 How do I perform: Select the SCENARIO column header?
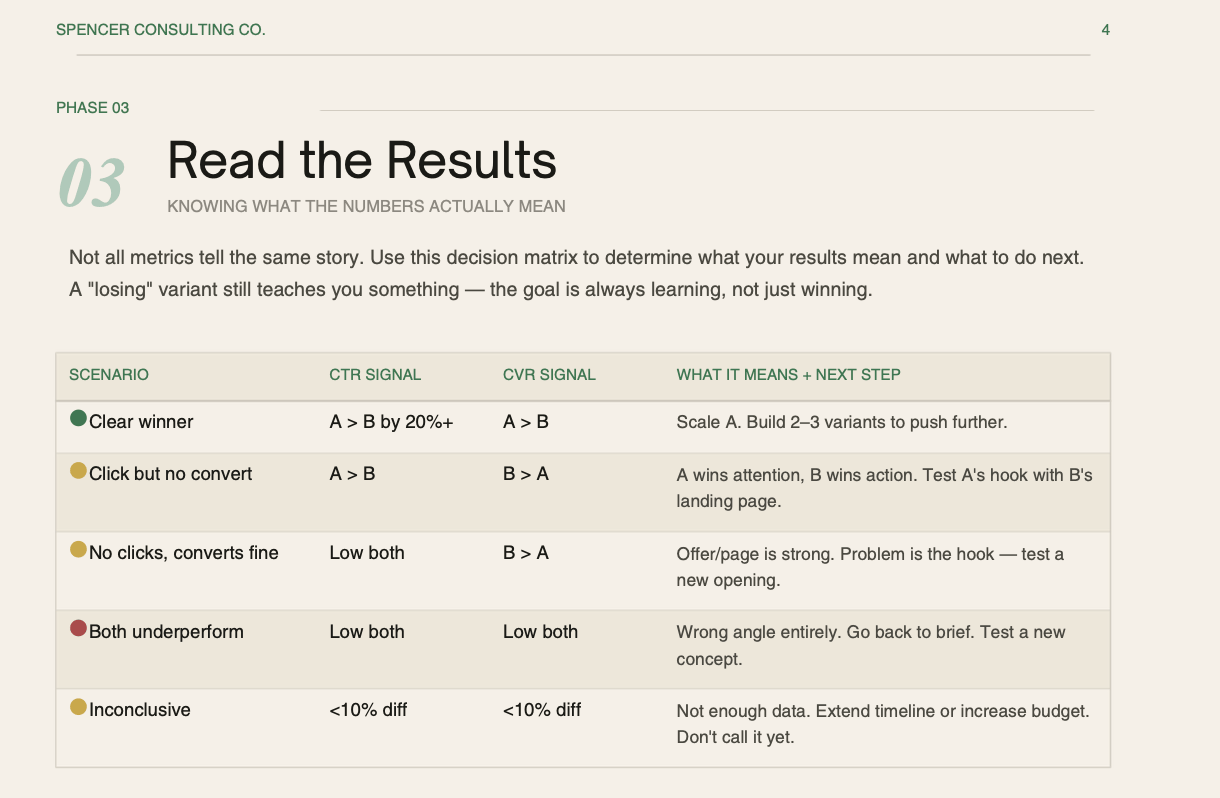tap(109, 375)
